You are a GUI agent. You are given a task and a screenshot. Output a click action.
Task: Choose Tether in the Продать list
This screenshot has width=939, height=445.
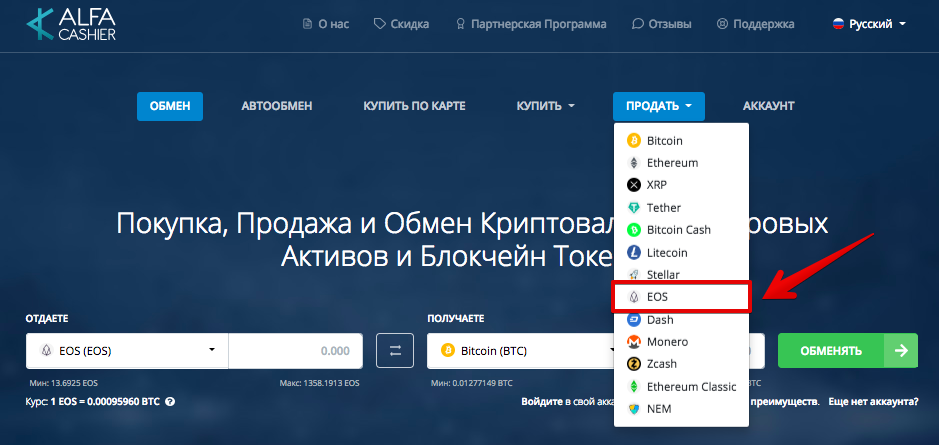coord(681,208)
